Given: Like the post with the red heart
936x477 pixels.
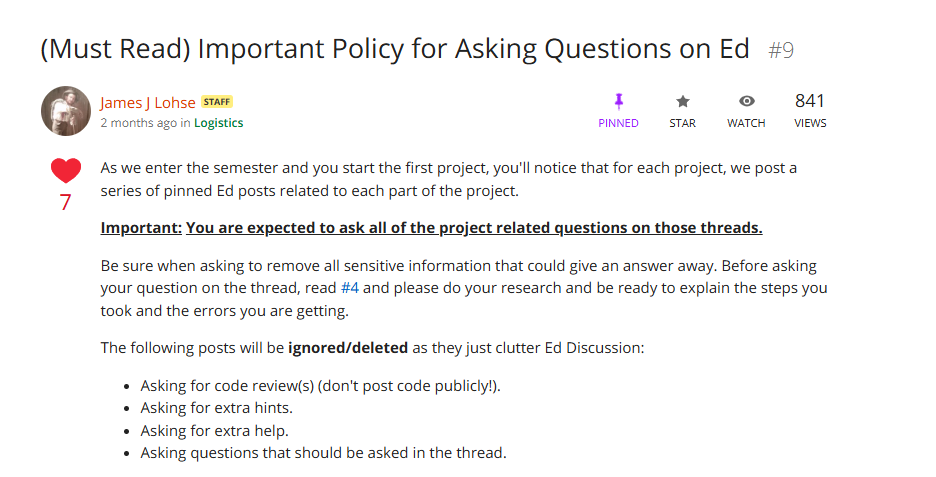Looking at the screenshot, I should coord(66,171).
